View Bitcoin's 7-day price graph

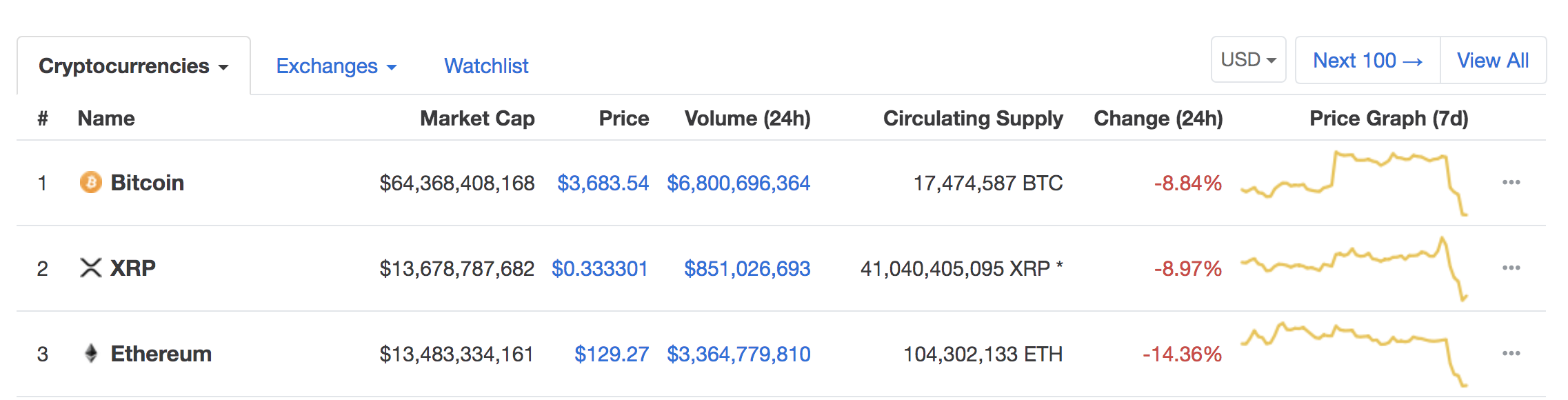click(x=1354, y=183)
